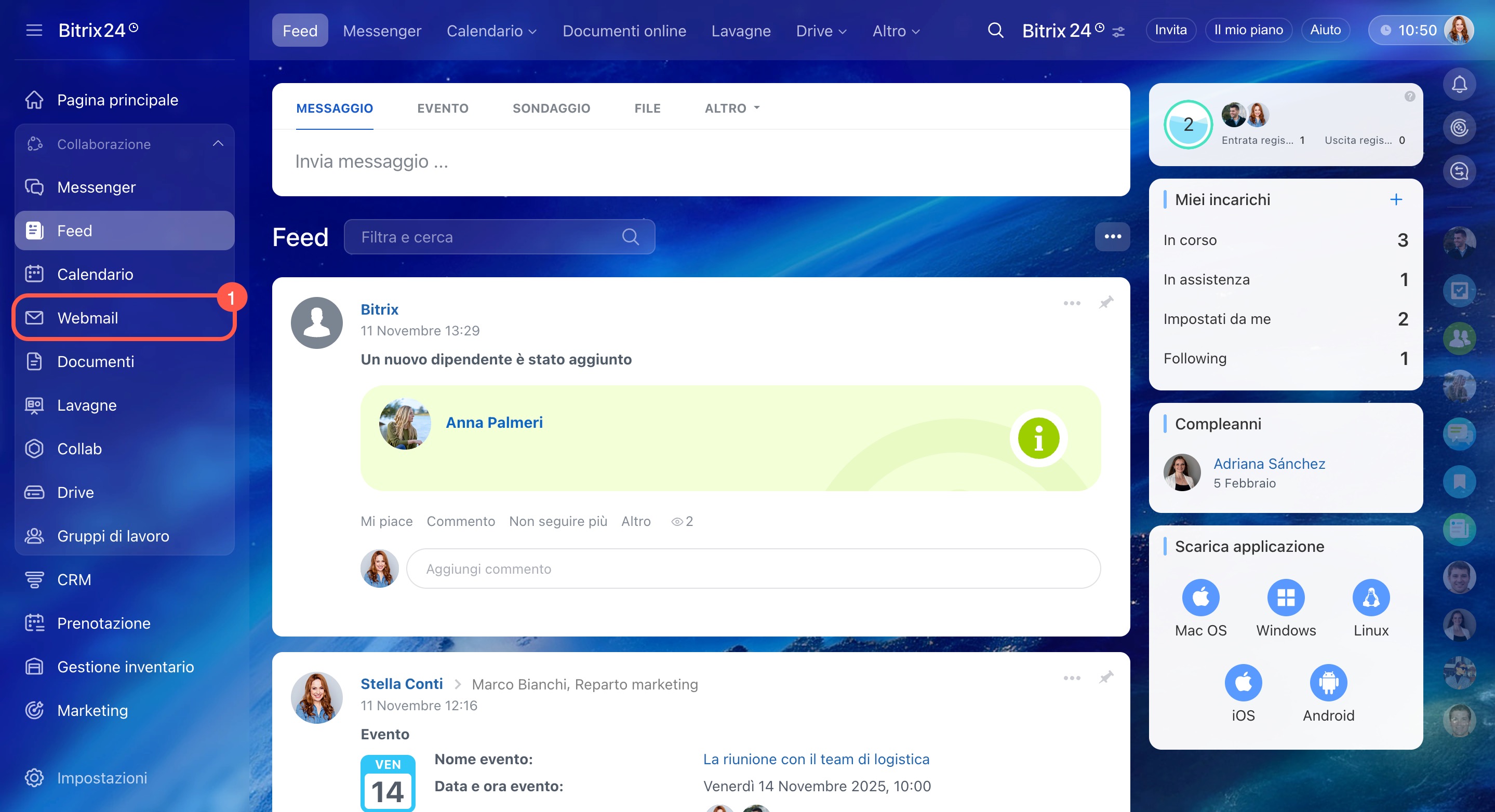Click the green info icon on Anna Palmeri card
The width and height of the screenshot is (1495, 812).
1038,439
